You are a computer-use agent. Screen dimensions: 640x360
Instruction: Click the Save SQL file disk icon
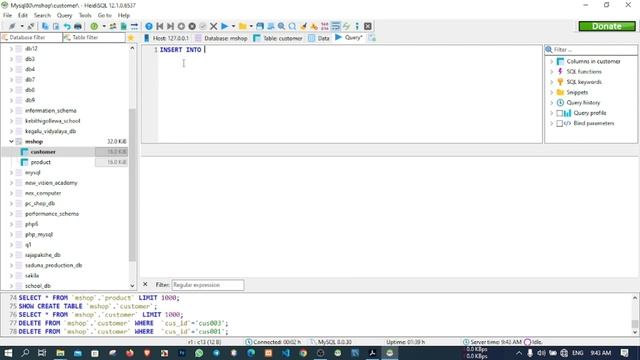coord(260,26)
